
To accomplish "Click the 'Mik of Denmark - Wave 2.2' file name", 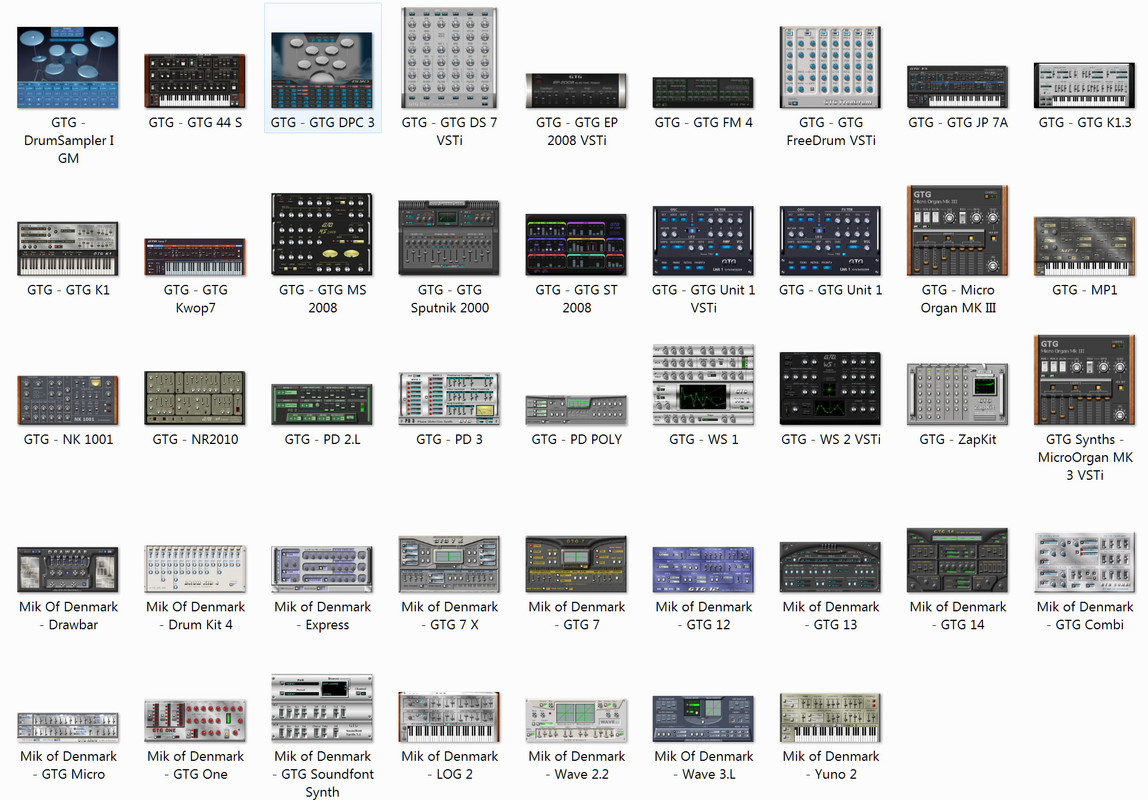I will point(576,765).
